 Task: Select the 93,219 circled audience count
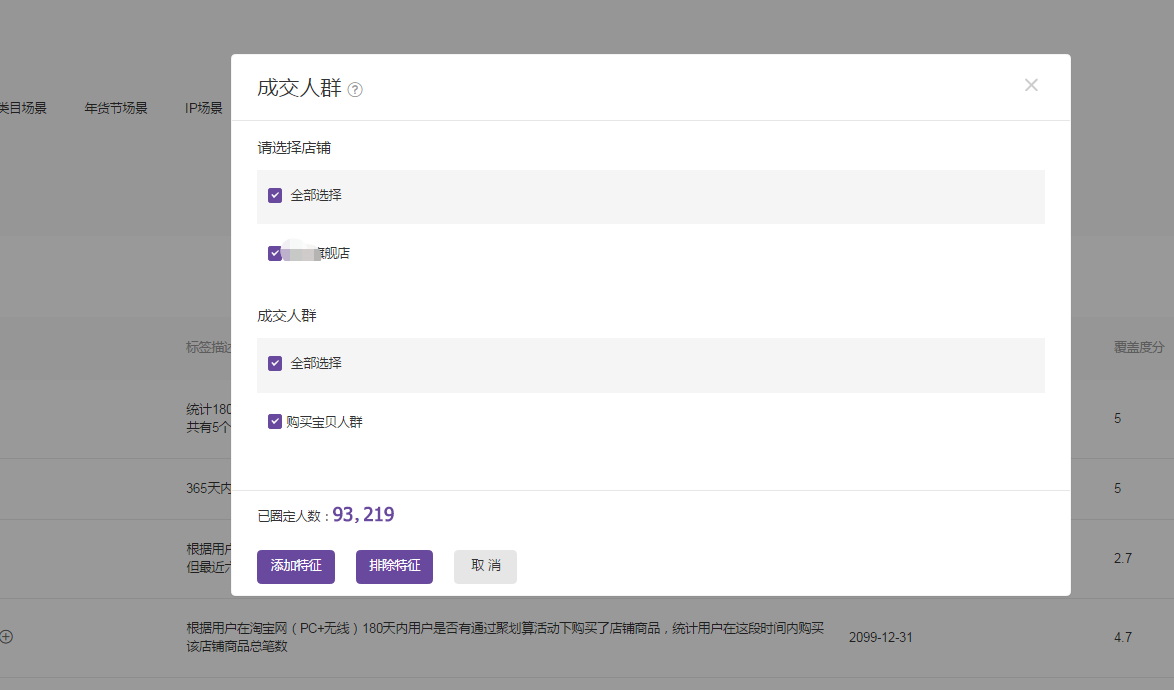[x=363, y=514]
